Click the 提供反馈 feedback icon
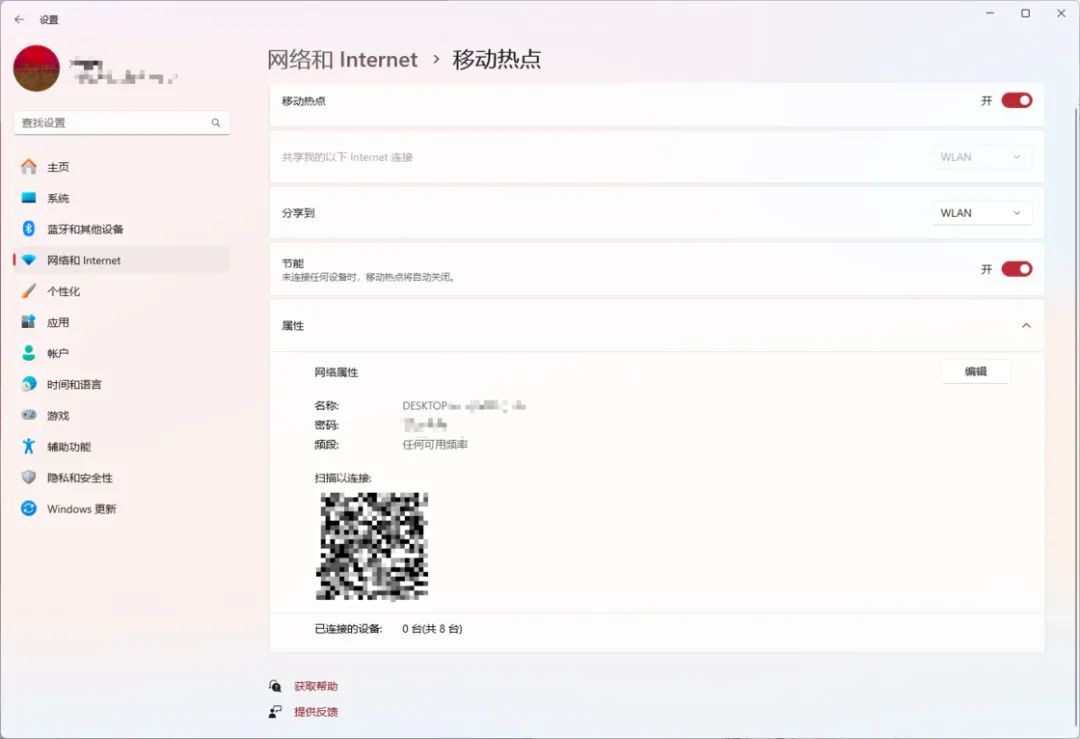The width and height of the screenshot is (1080, 739). (275, 711)
